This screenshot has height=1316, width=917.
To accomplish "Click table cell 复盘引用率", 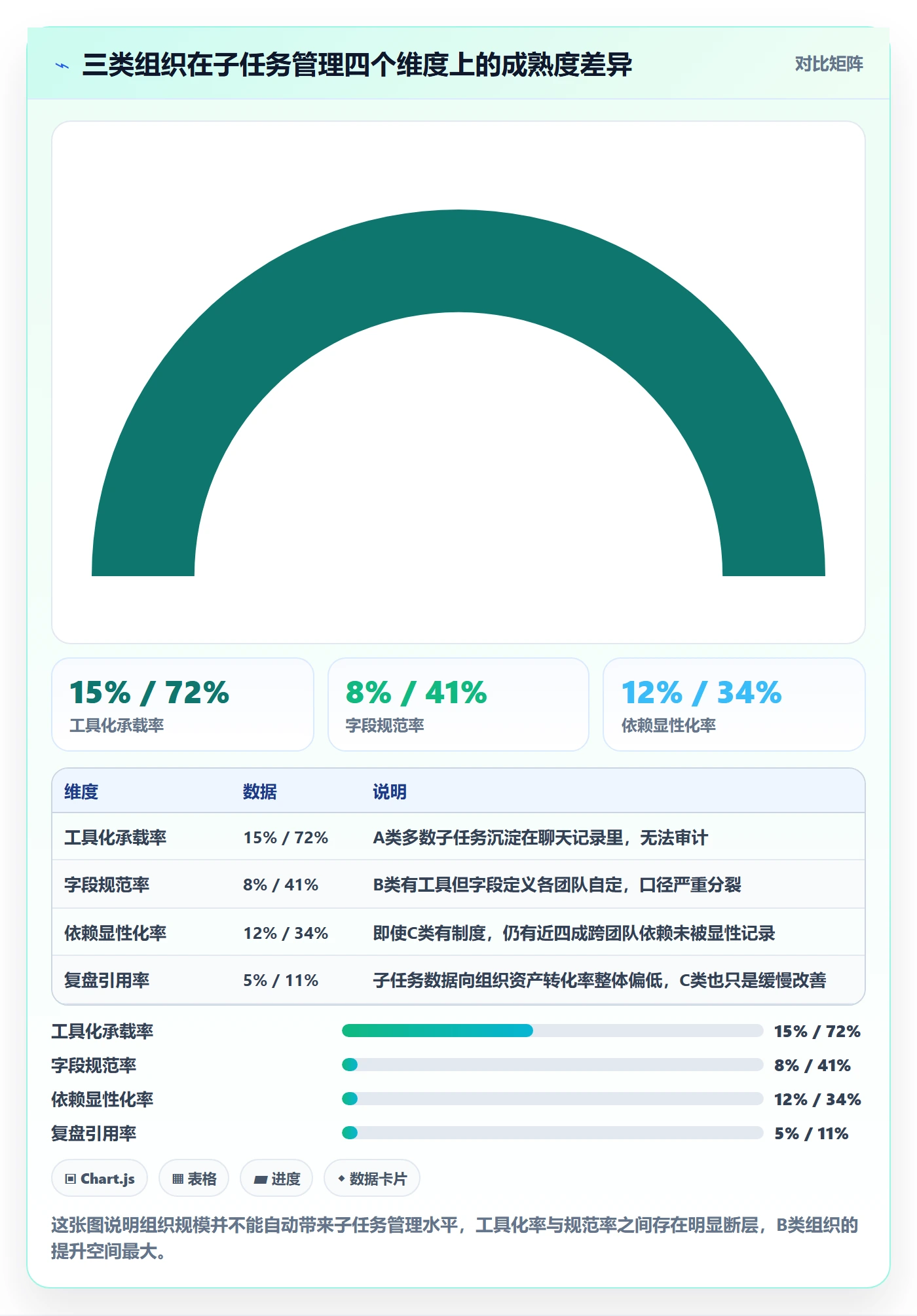I will coord(107,980).
